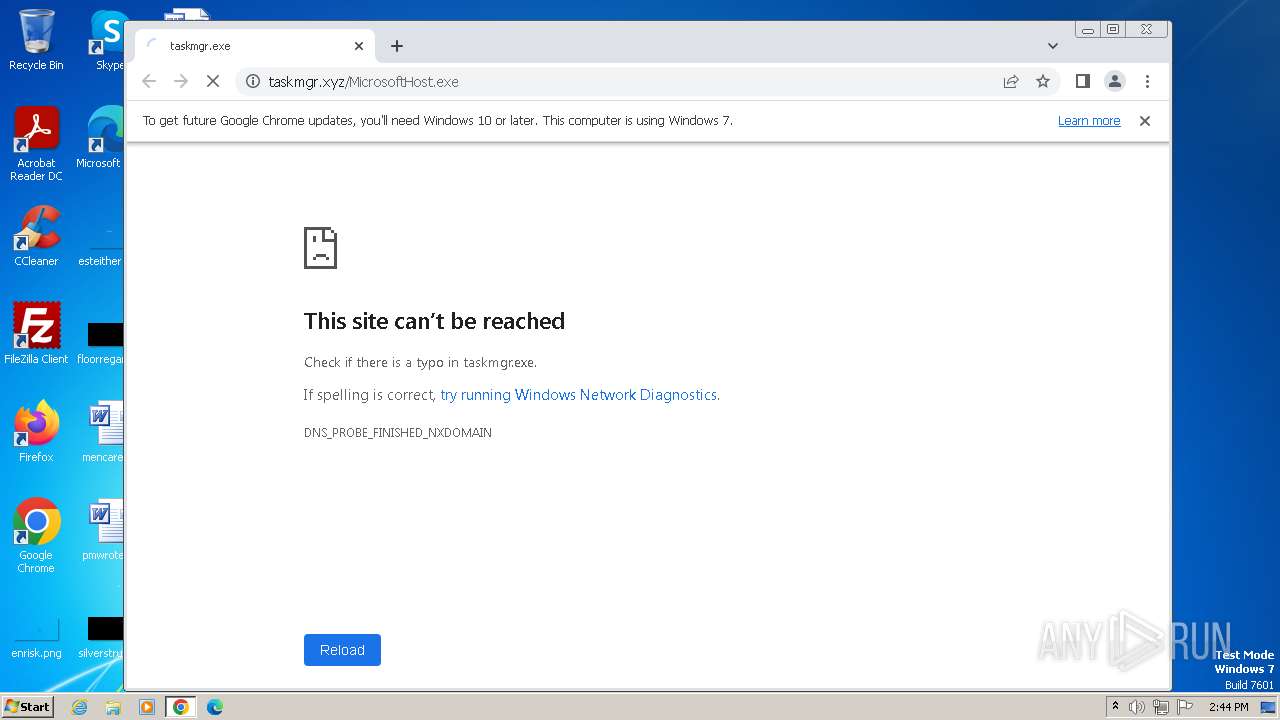Click network icon in system tray
This screenshot has height=720, width=1280.
[1160, 707]
